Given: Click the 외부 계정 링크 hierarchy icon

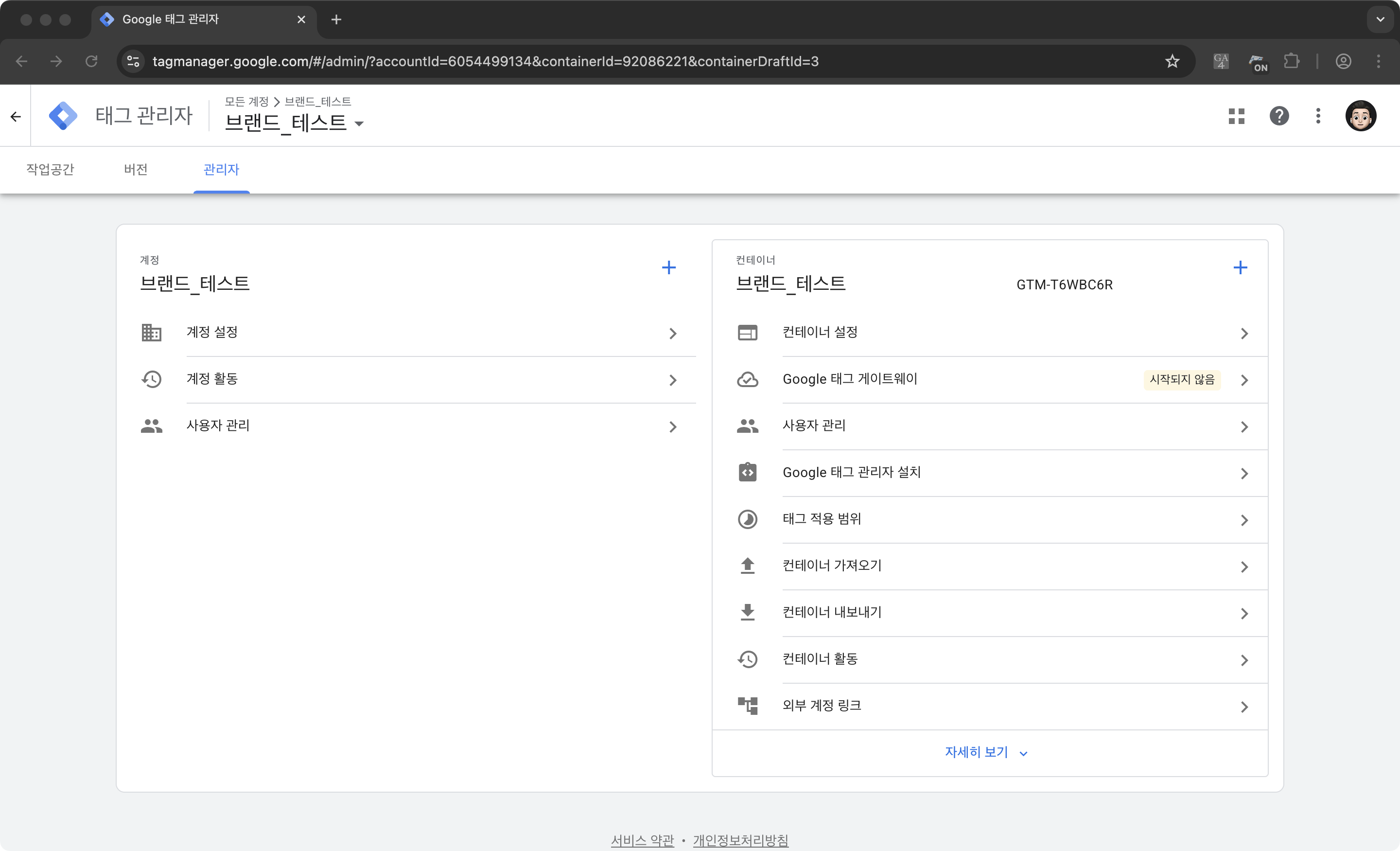Looking at the screenshot, I should pos(747,706).
